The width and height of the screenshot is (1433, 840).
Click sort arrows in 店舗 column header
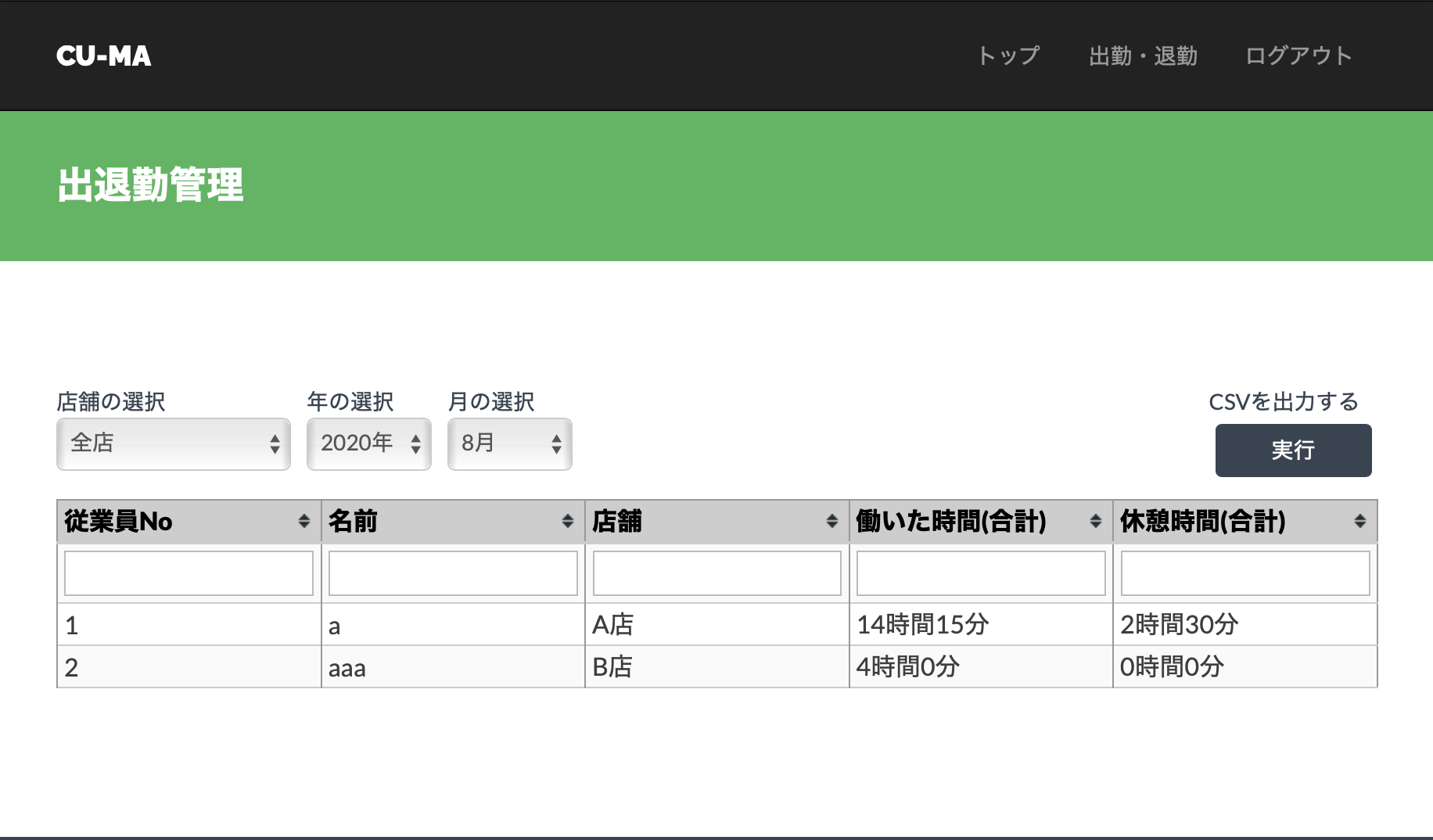832,522
